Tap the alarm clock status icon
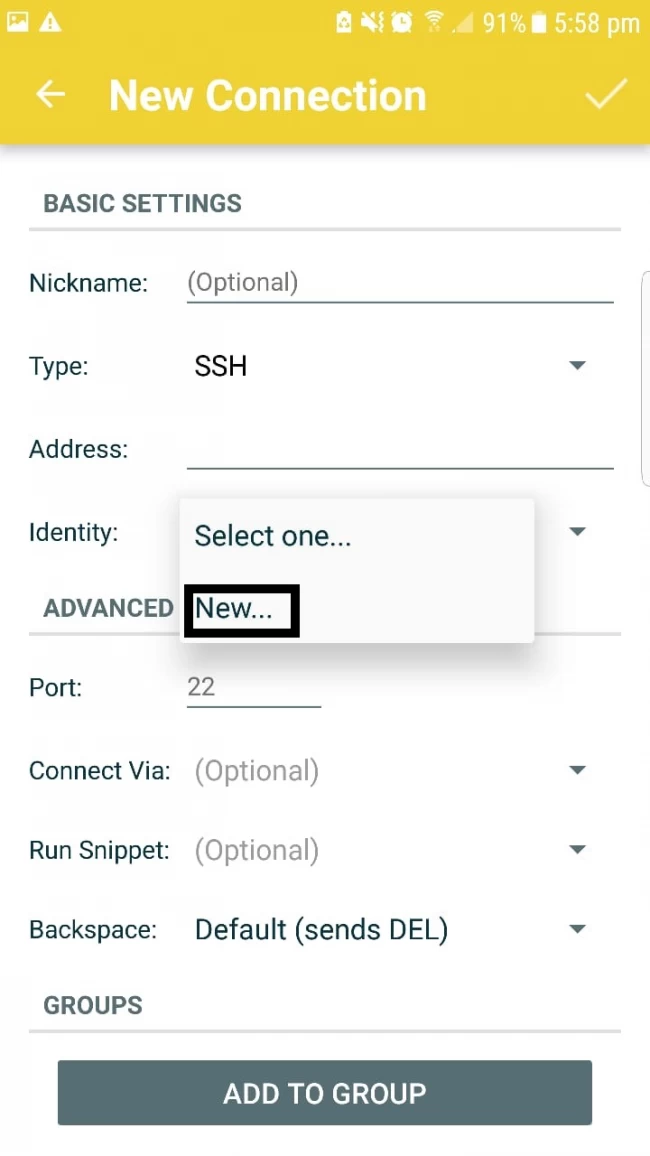 [x=402, y=23]
